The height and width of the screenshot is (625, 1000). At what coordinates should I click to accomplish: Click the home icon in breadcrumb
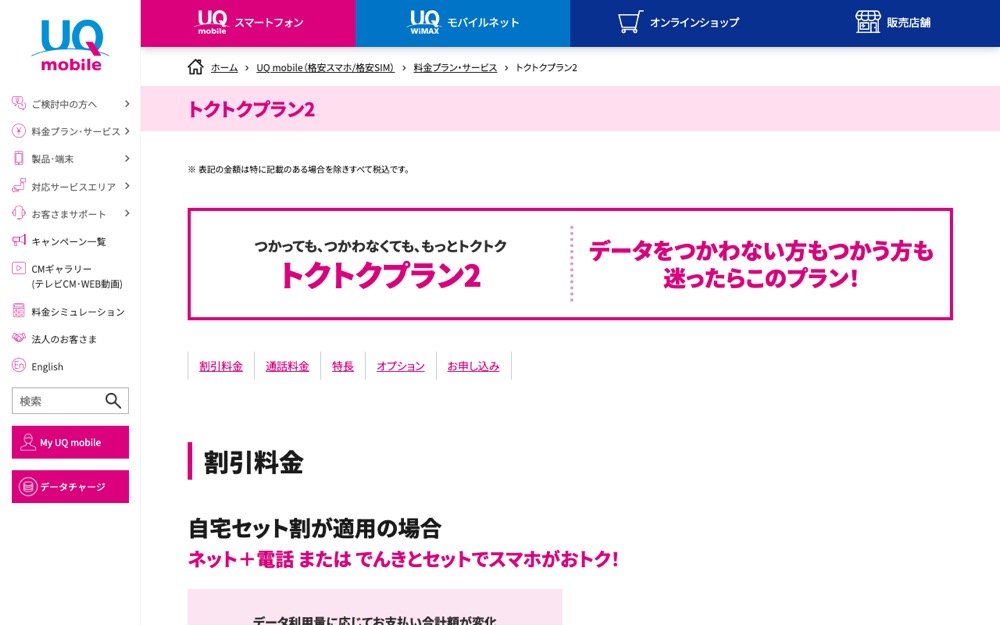pos(195,67)
